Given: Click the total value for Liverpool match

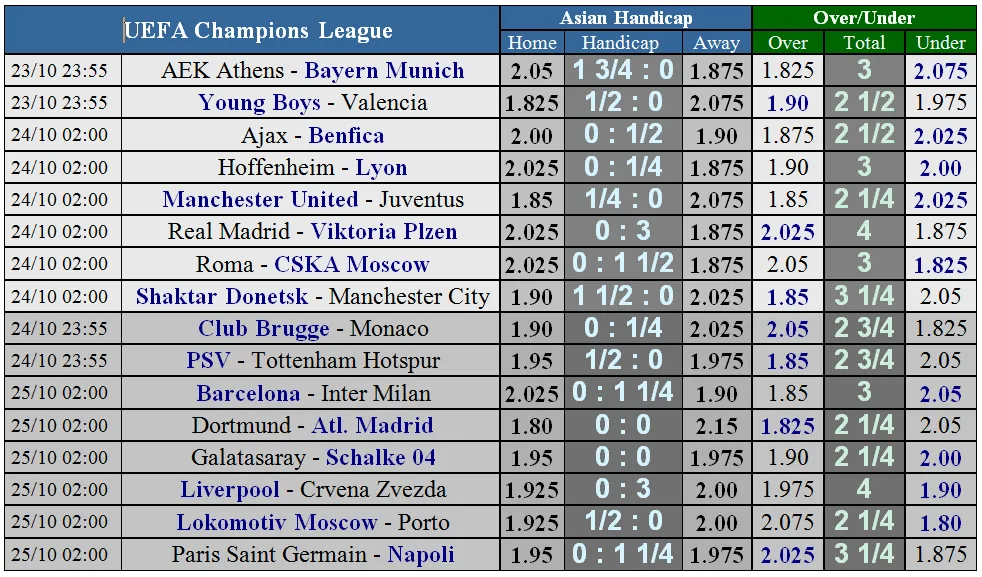Looking at the screenshot, I should point(863,490).
